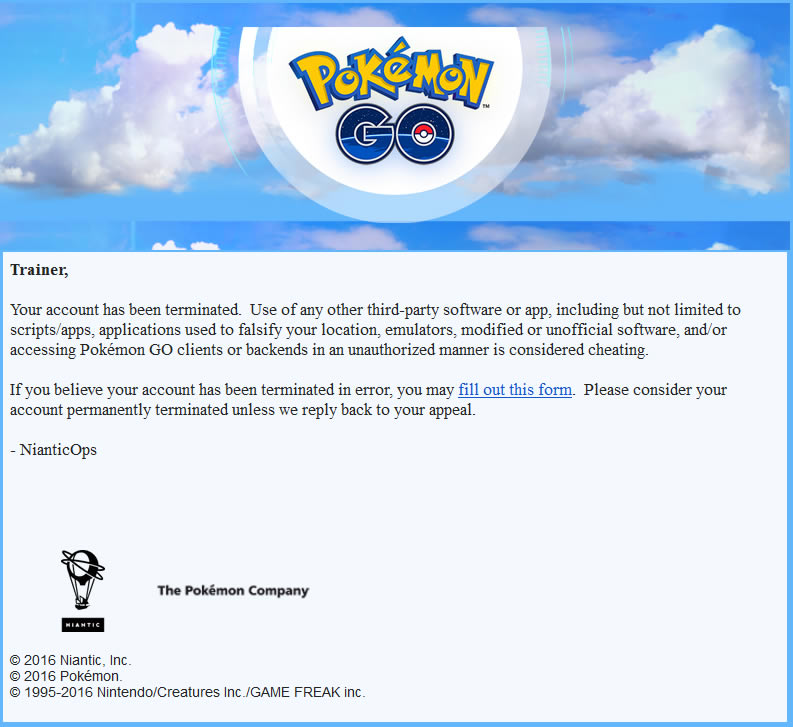Click the '© 1995-2016 Nintendo/Creatures Inc.' line
The image size is (793, 727).
(187, 692)
